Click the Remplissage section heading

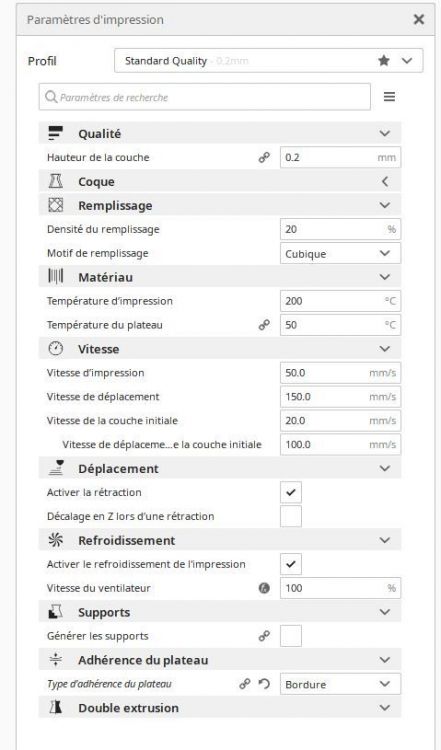tap(115, 206)
